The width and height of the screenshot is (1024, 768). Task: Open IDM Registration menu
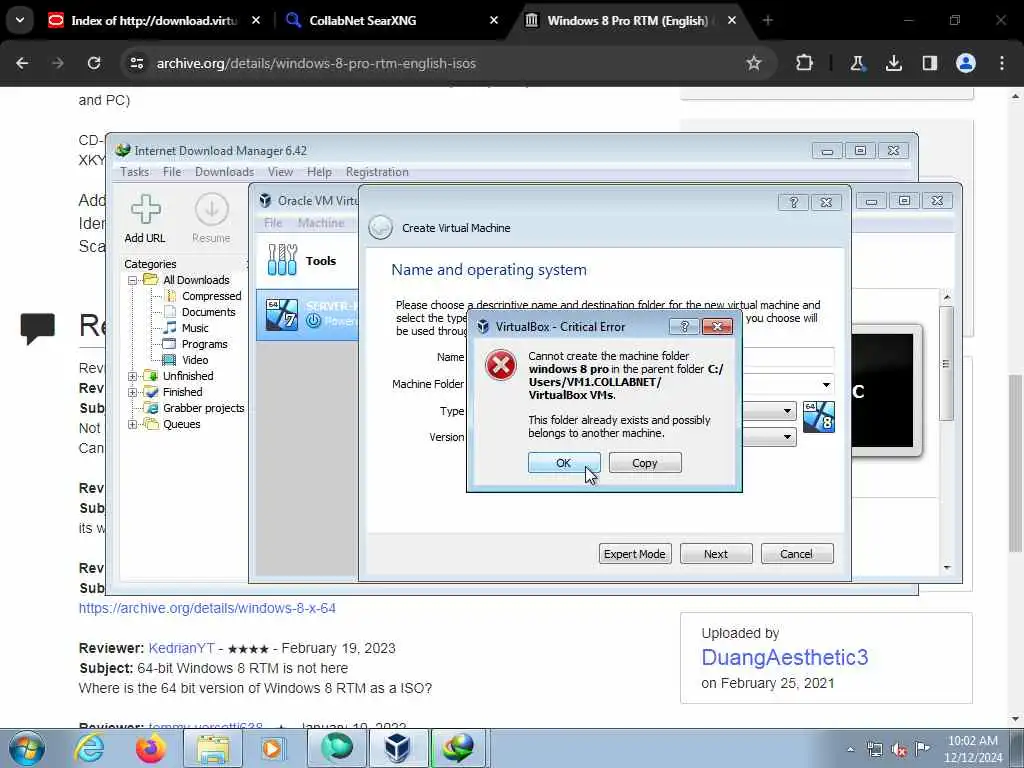coord(377,172)
